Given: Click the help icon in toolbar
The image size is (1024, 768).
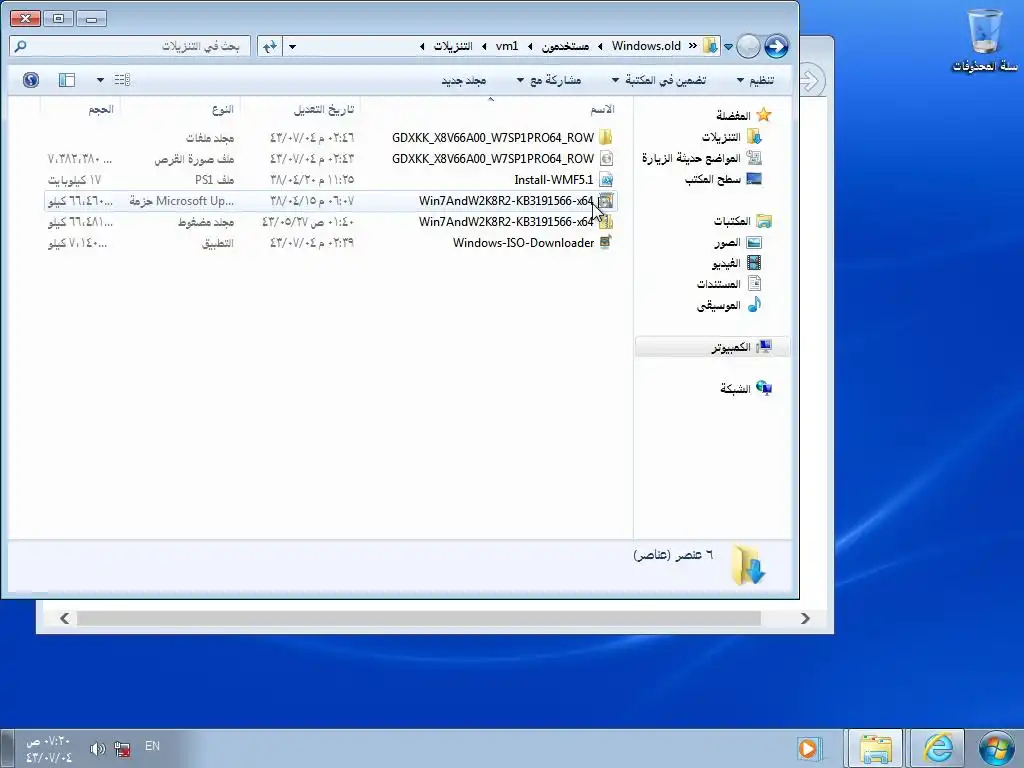Looking at the screenshot, I should [31, 80].
